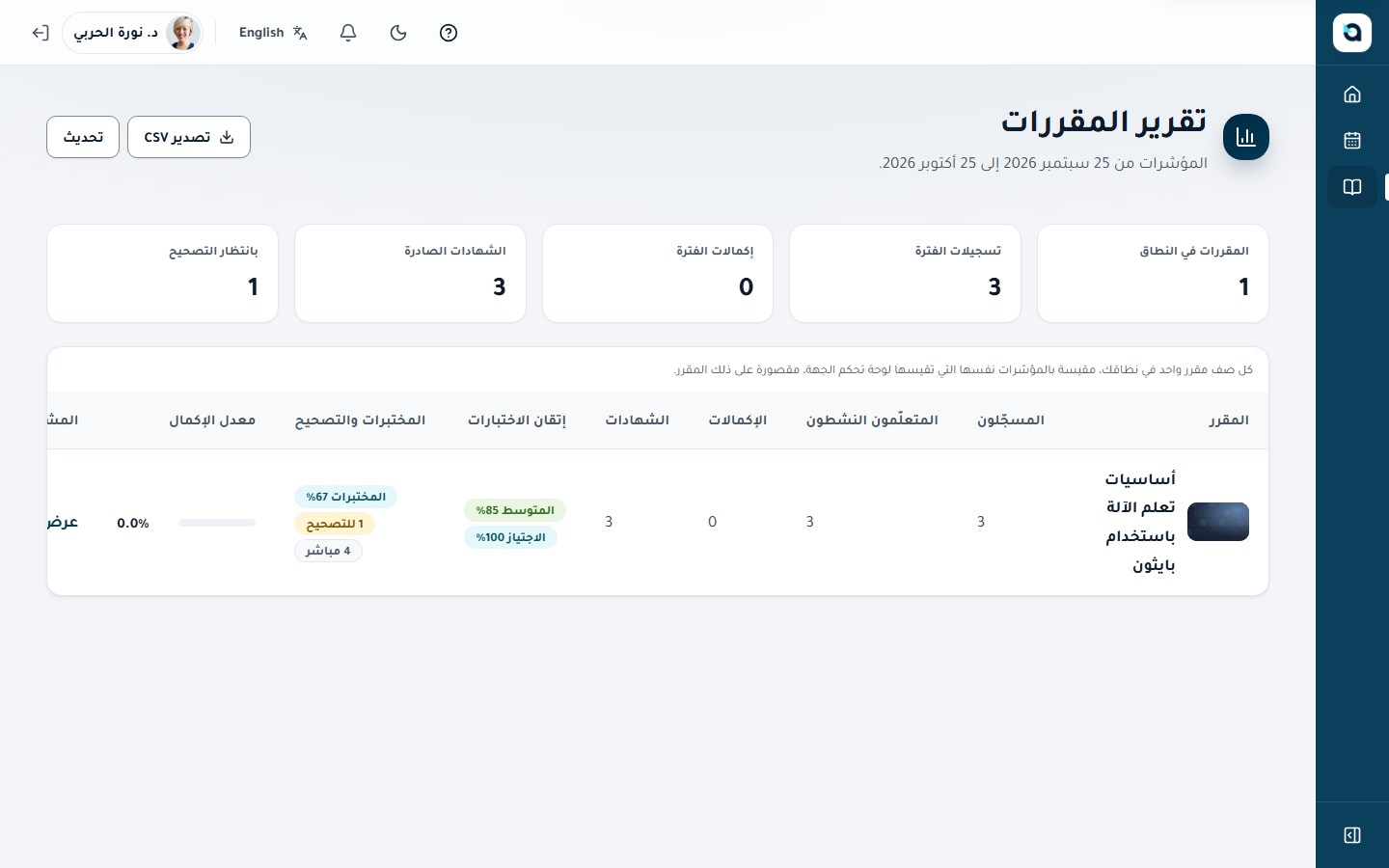Toggle dark mode moon icon
This screenshot has width=1389, height=868.
pos(398,33)
